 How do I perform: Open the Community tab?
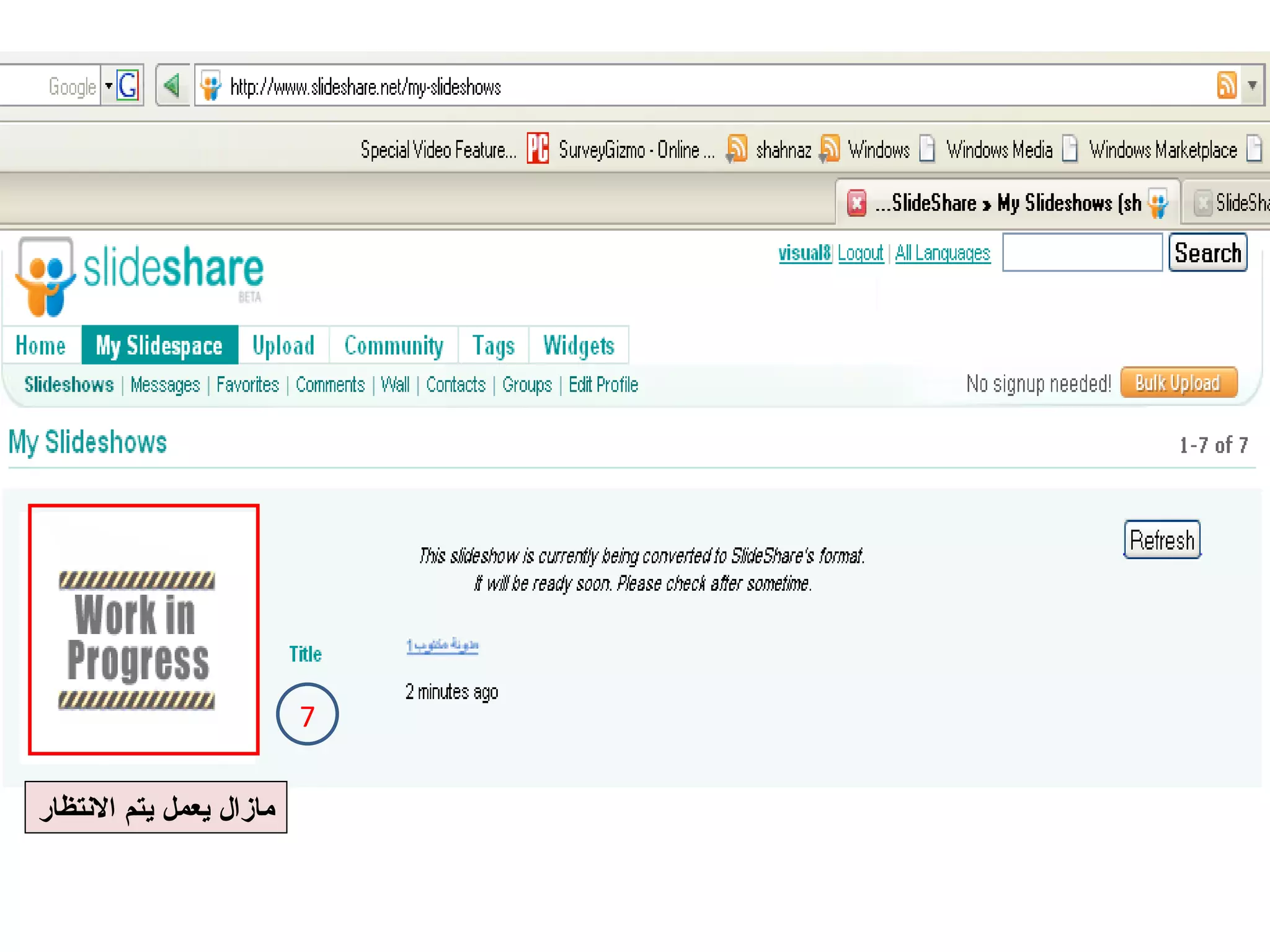pyautogui.click(x=394, y=345)
